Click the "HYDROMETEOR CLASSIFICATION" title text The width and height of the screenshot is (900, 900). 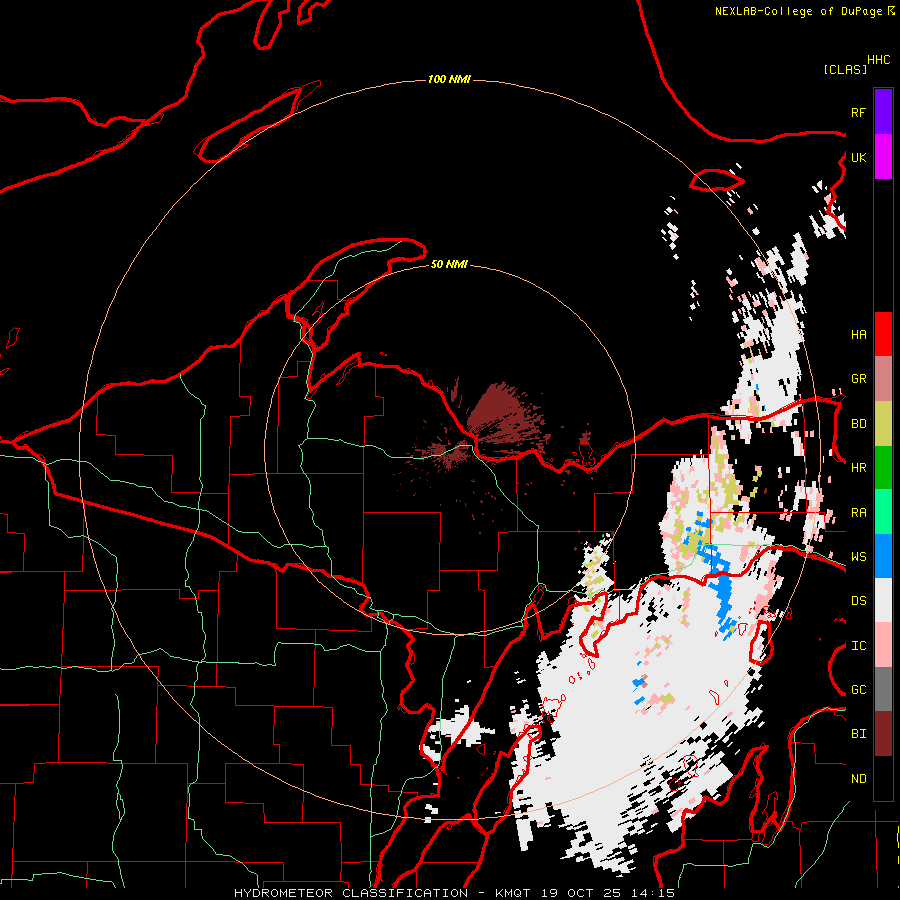tap(351, 893)
